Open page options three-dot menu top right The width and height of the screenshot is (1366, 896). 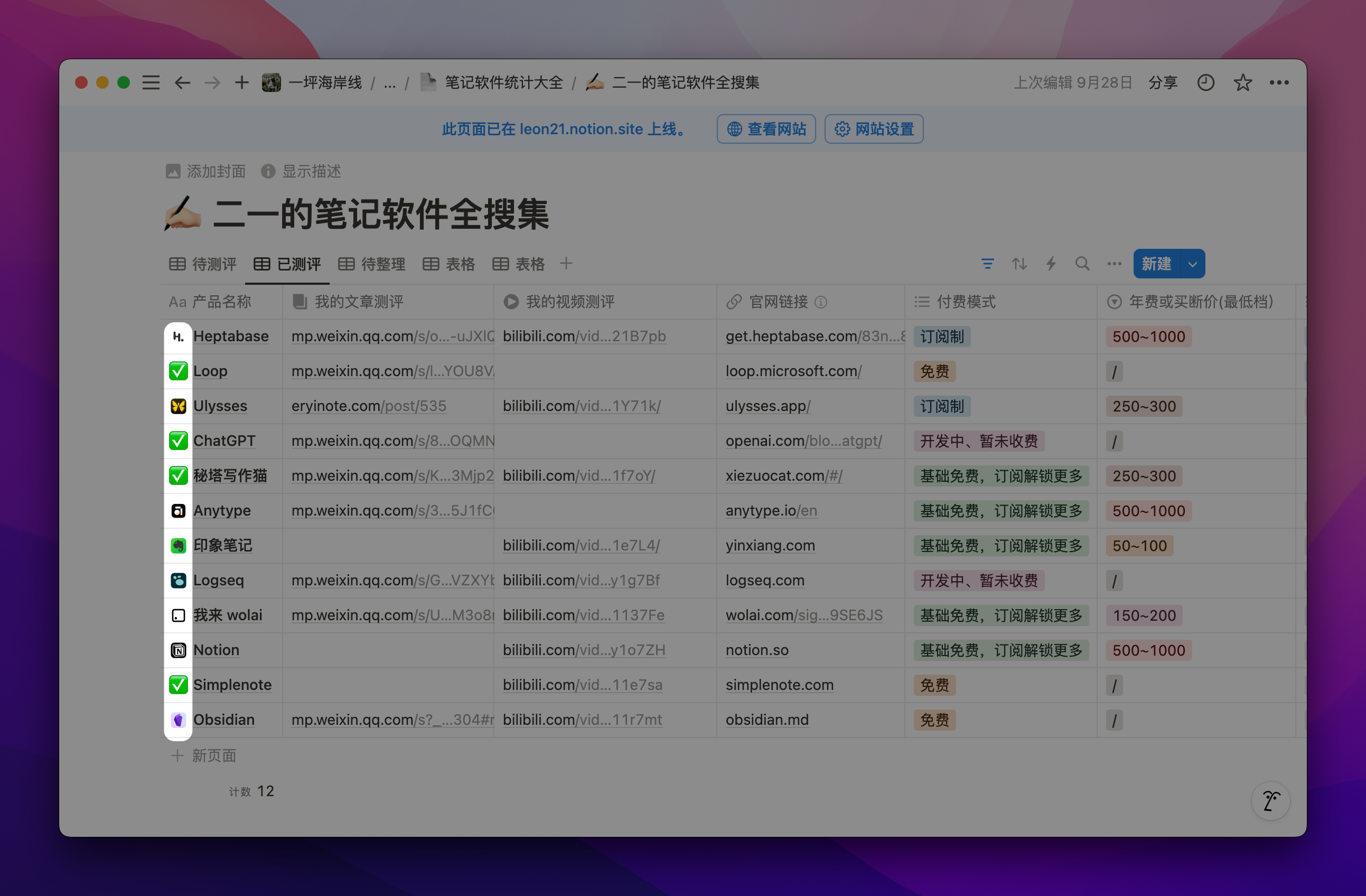[1279, 82]
